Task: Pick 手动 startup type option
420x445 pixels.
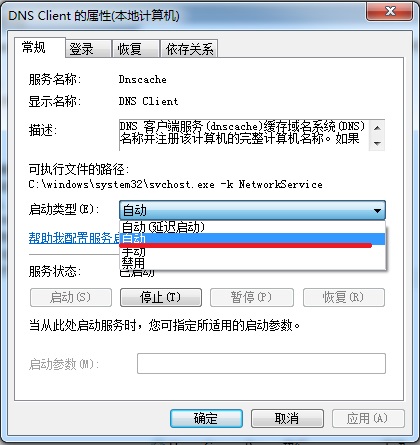Action: [x=252, y=252]
